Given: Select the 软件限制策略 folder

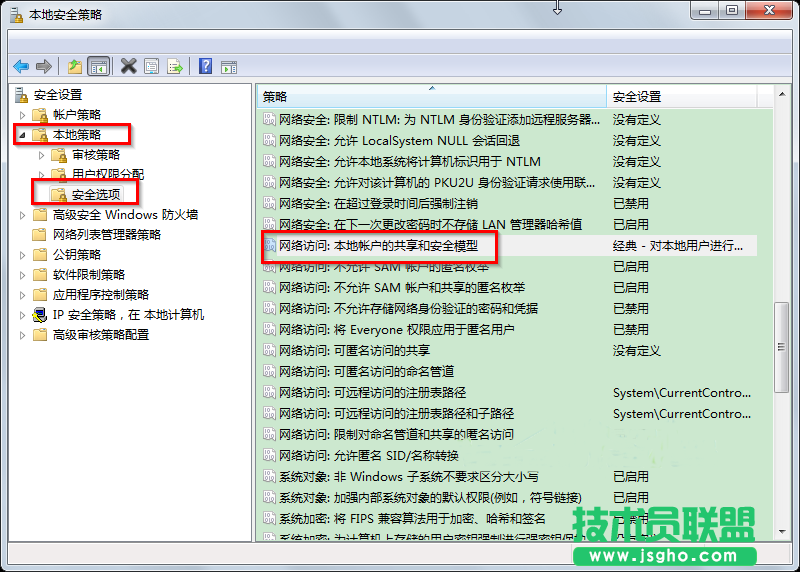Looking at the screenshot, I should pos(89,275).
